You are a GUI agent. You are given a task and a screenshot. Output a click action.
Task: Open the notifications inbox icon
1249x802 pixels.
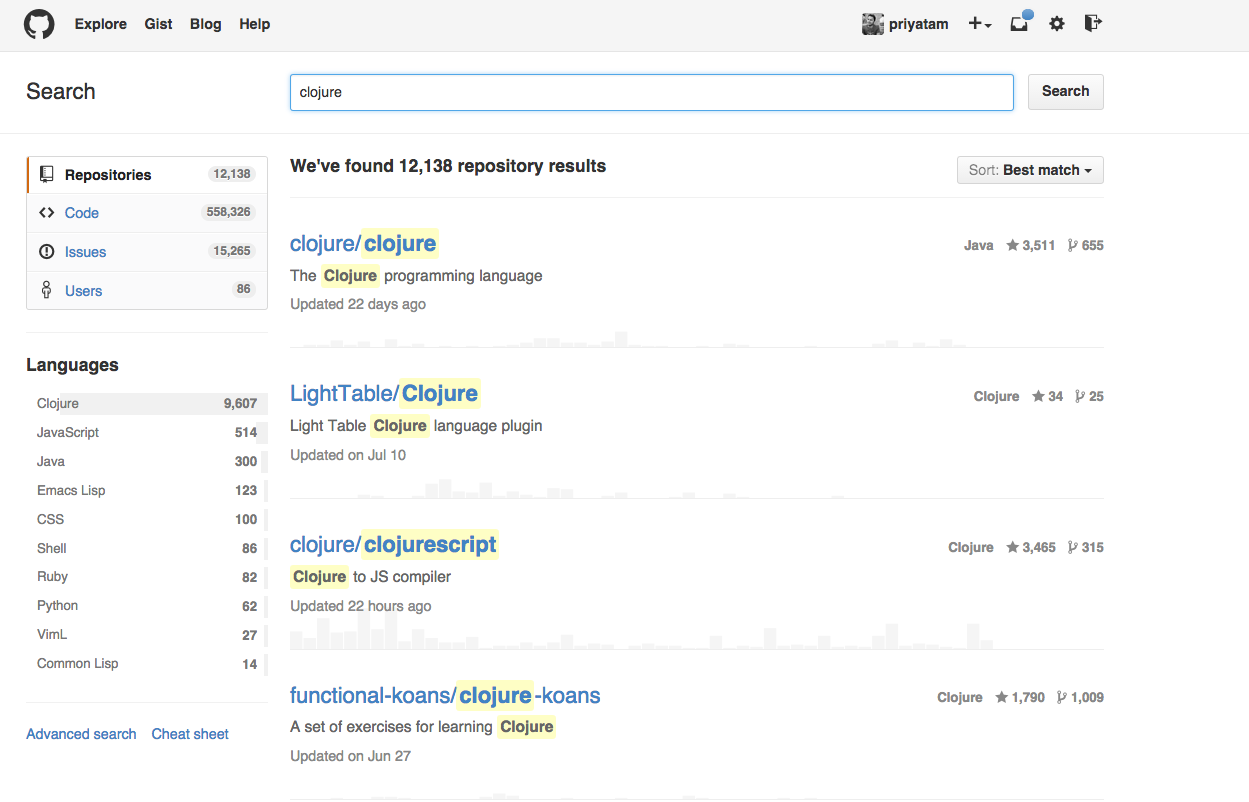click(x=1020, y=22)
